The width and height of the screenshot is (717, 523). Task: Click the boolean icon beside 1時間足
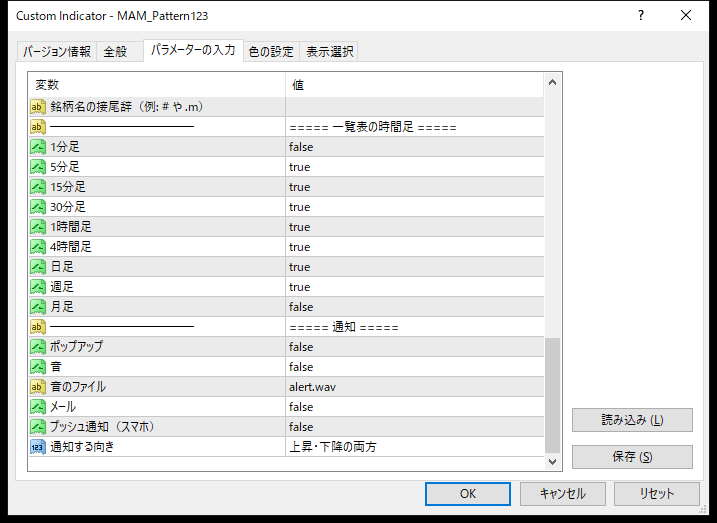coord(38,227)
